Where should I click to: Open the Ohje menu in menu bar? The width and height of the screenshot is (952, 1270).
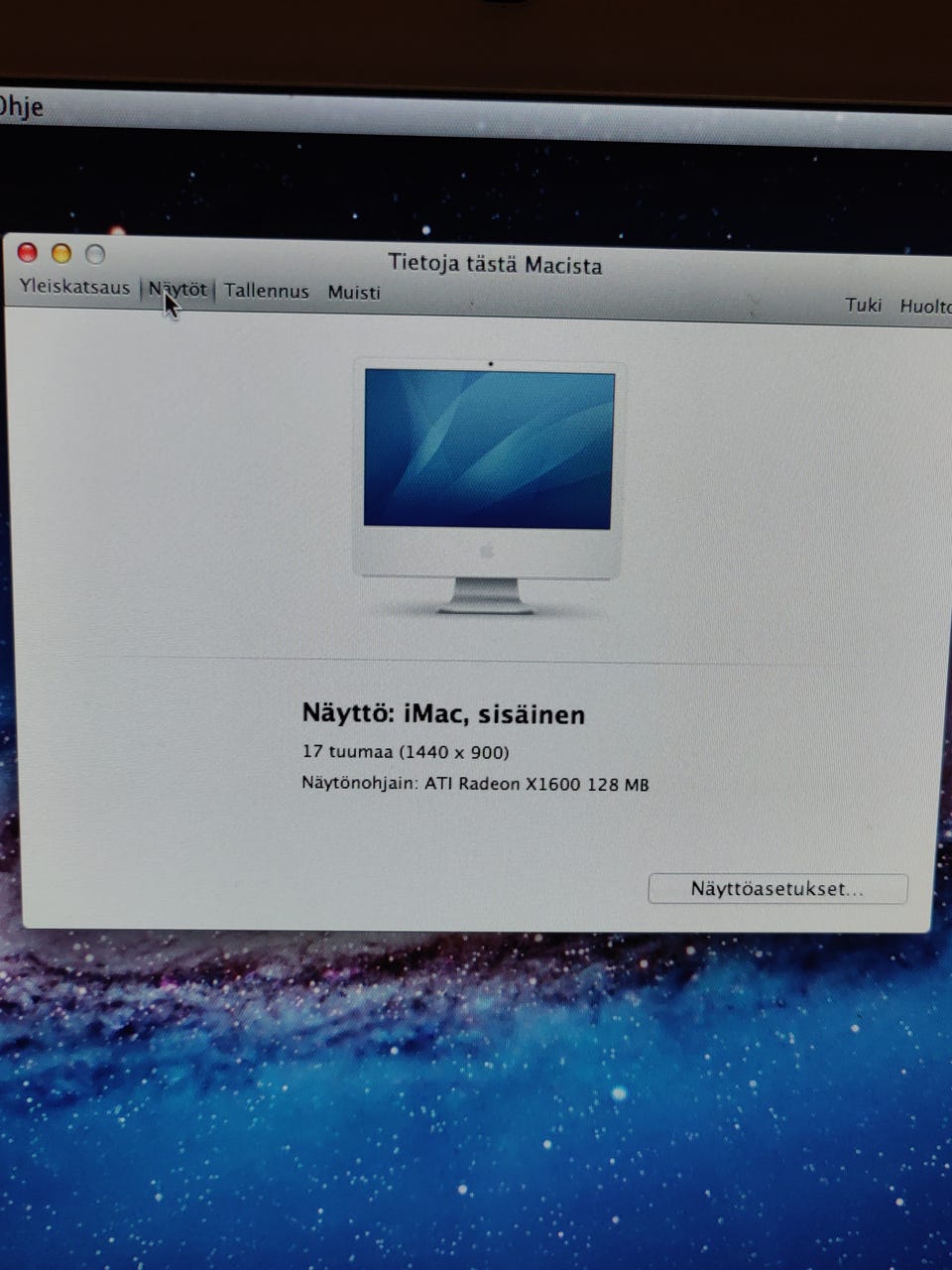pyautogui.click(x=21, y=106)
